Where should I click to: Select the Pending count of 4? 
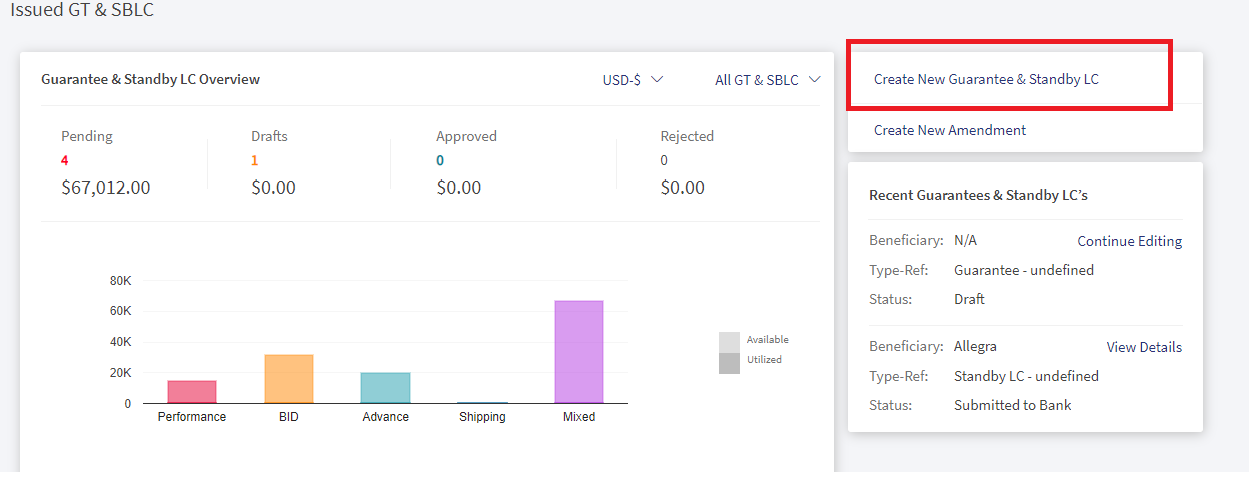tap(65, 160)
